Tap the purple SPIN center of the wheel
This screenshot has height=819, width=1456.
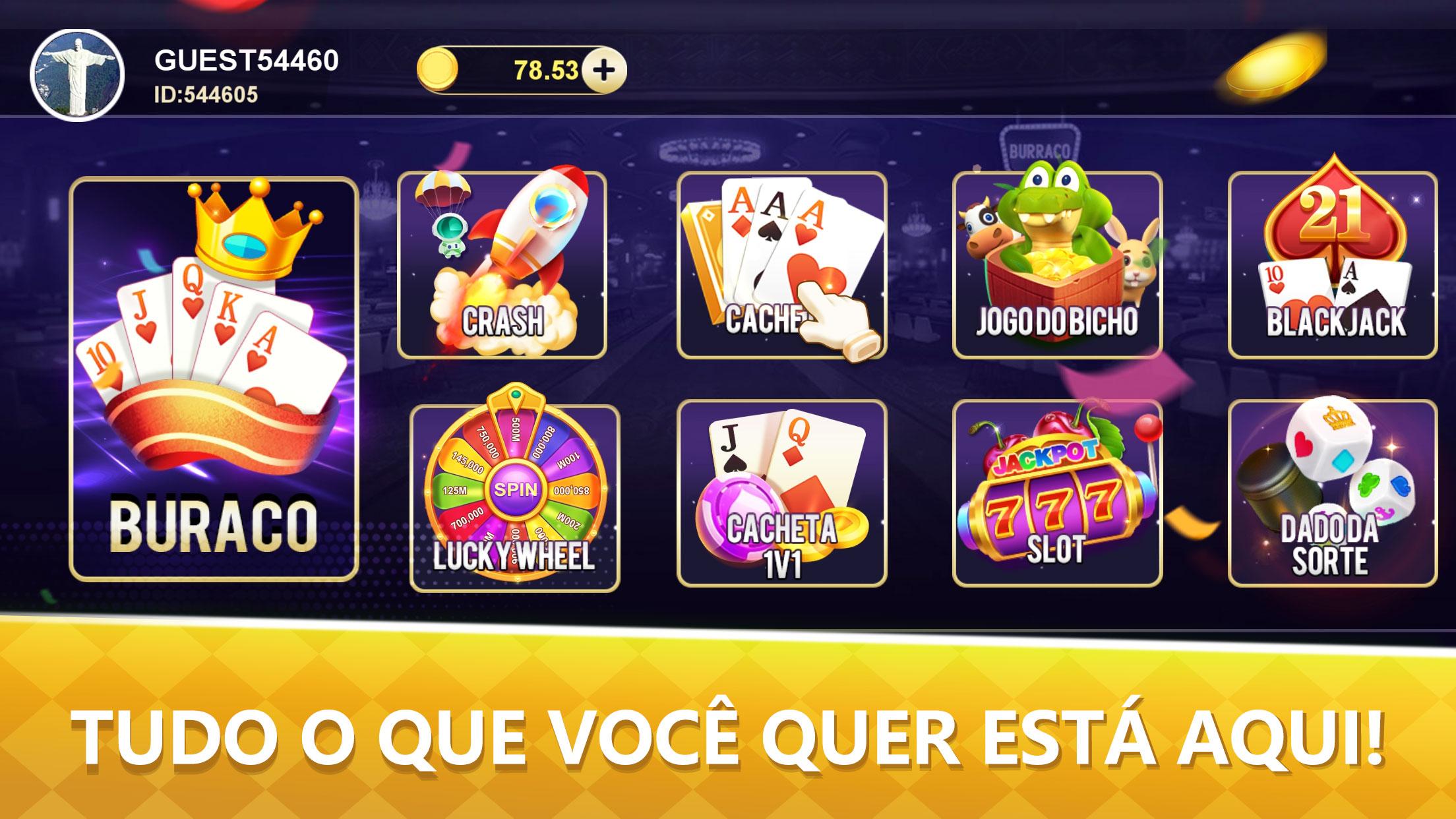(515, 489)
